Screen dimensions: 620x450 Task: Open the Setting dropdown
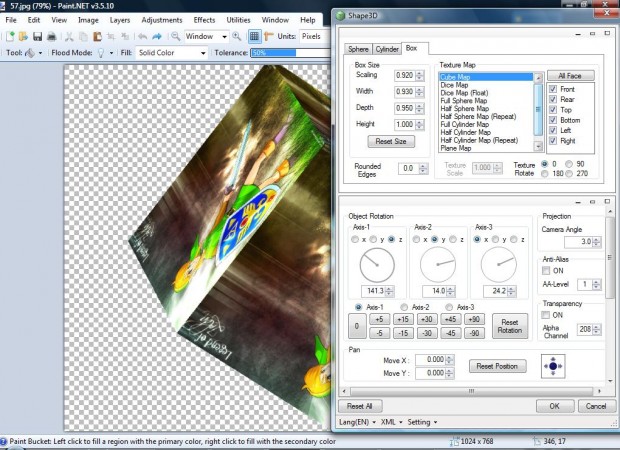422,422
